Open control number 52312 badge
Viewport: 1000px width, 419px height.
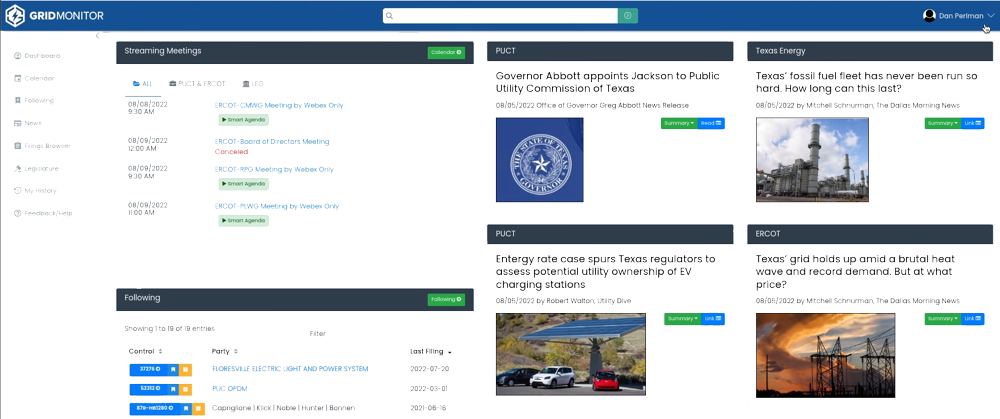click(149, 388)
